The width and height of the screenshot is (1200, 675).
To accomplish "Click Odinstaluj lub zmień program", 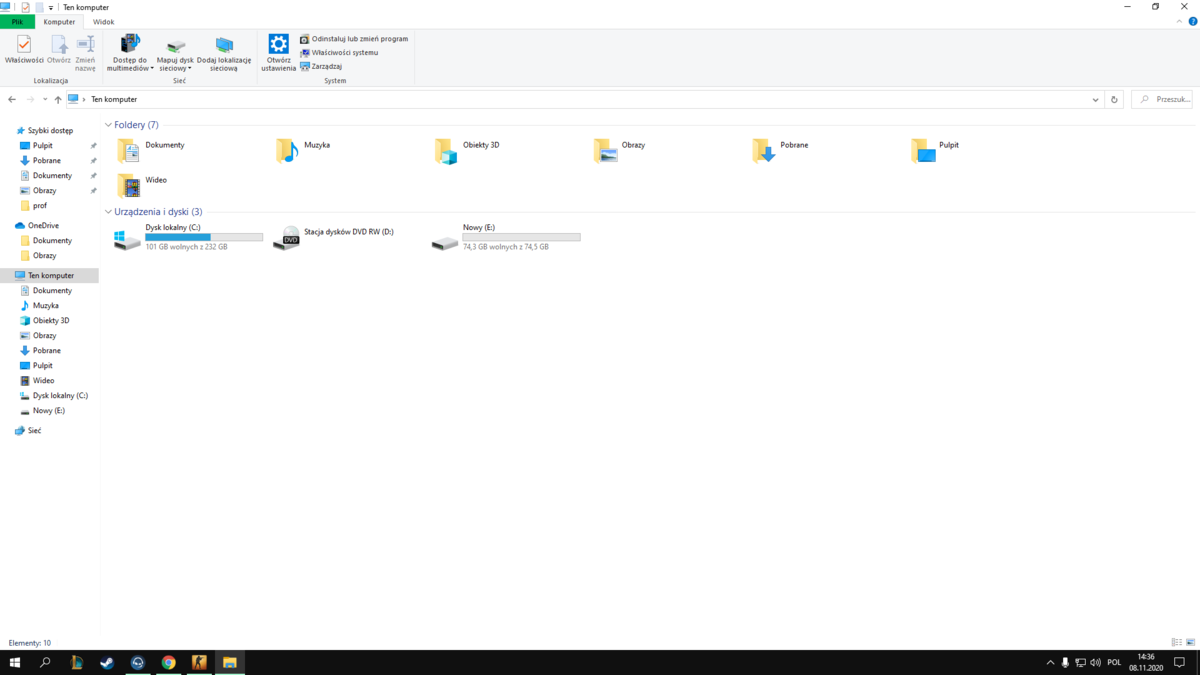I will 354,39.
